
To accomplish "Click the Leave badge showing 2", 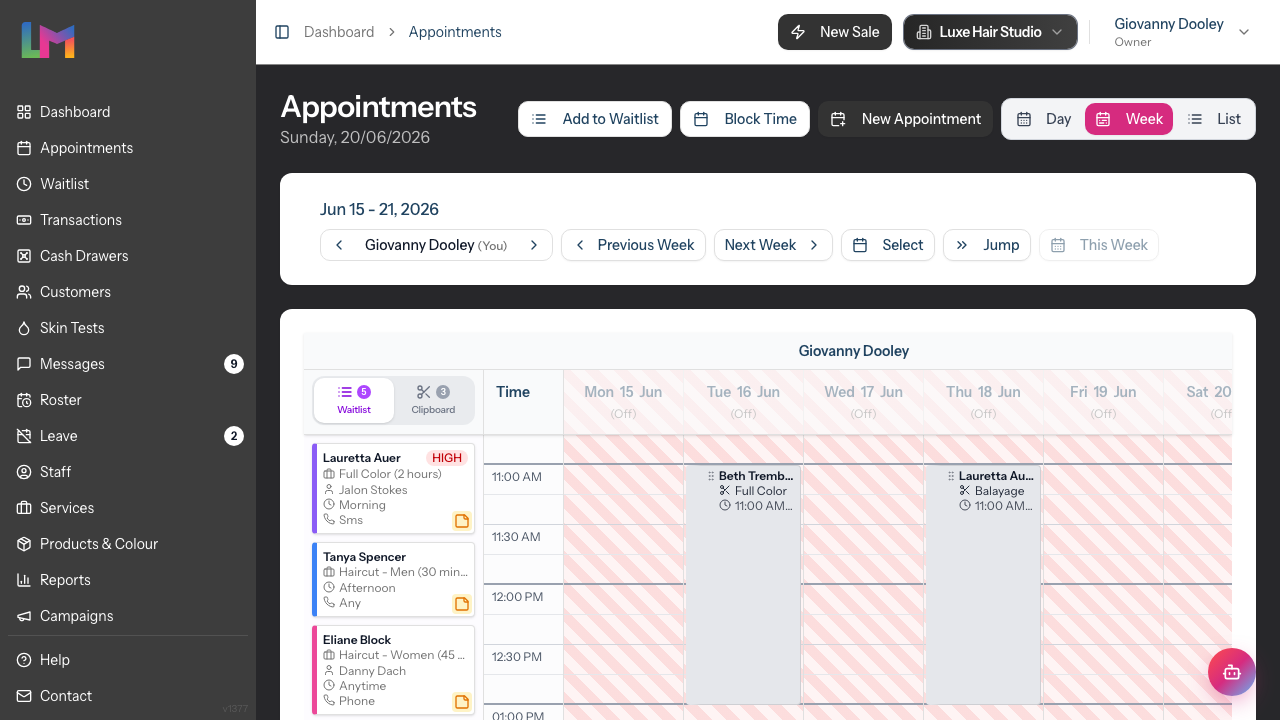I will [234, 436].
